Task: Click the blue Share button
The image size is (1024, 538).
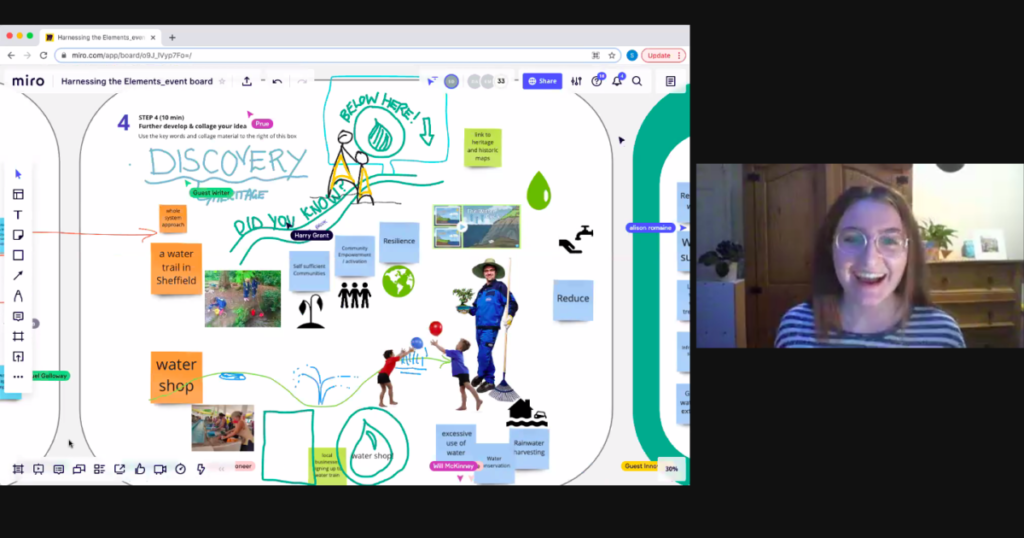Action: [x=542, y=81]
